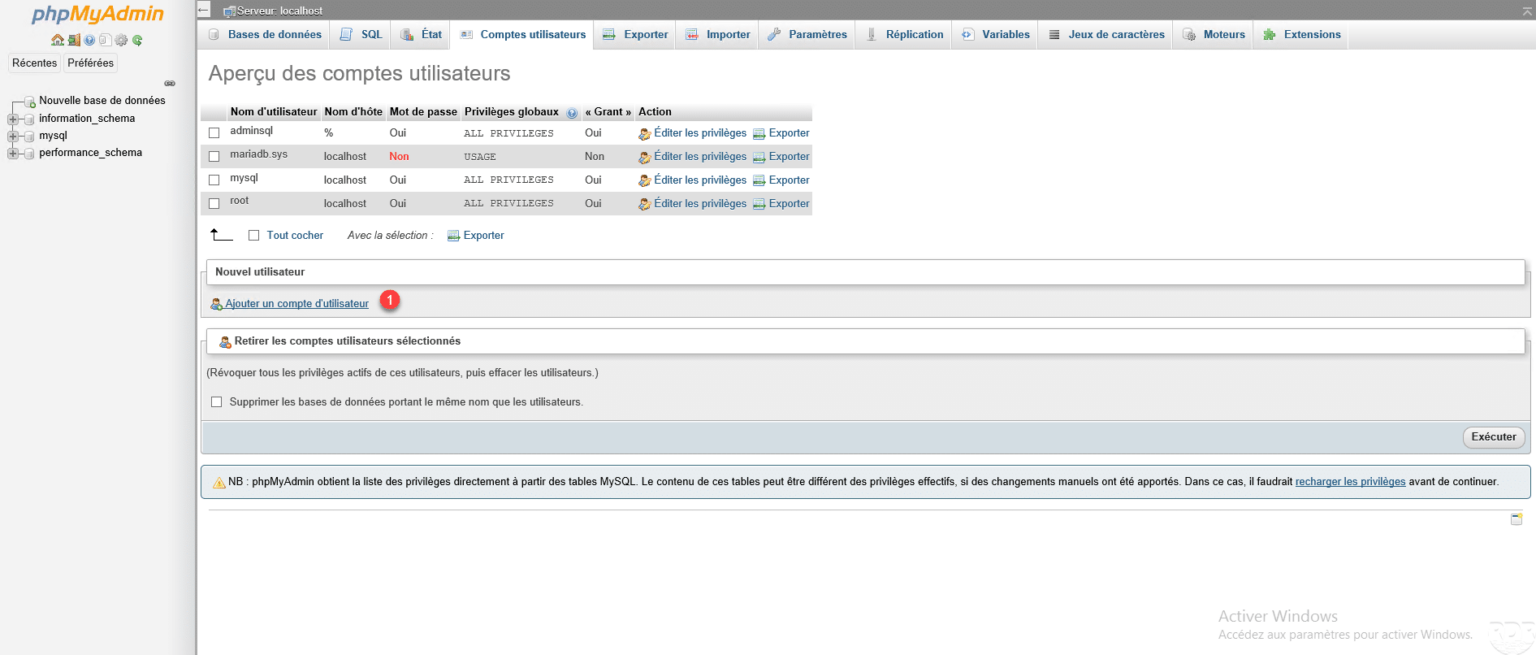Click the information_schema database icon

coord(29,119)
